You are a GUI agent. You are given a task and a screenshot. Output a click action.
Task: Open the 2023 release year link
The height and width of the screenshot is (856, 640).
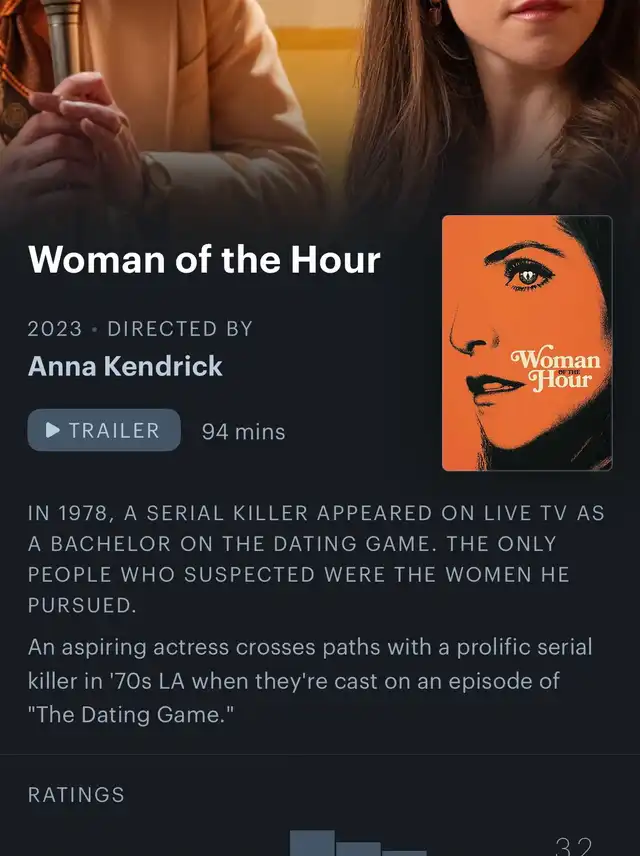point(55,329)
